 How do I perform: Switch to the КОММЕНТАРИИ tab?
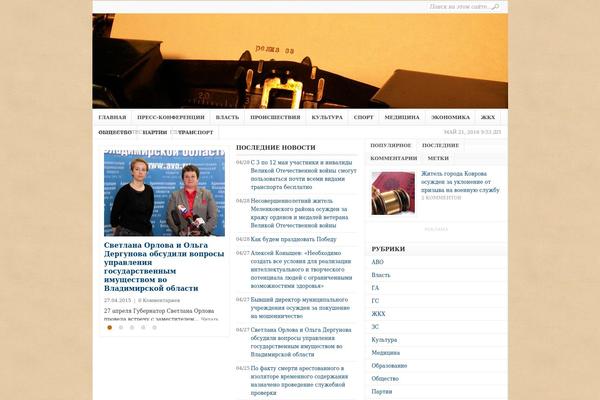[393, 158]
